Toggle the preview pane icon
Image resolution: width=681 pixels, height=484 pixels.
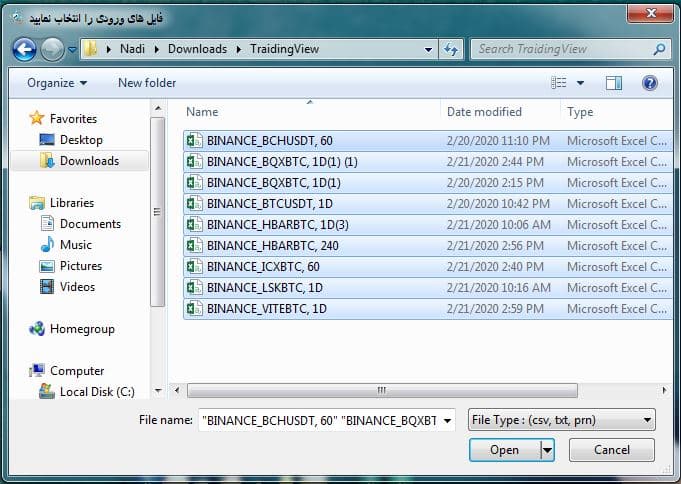[614, 83]
